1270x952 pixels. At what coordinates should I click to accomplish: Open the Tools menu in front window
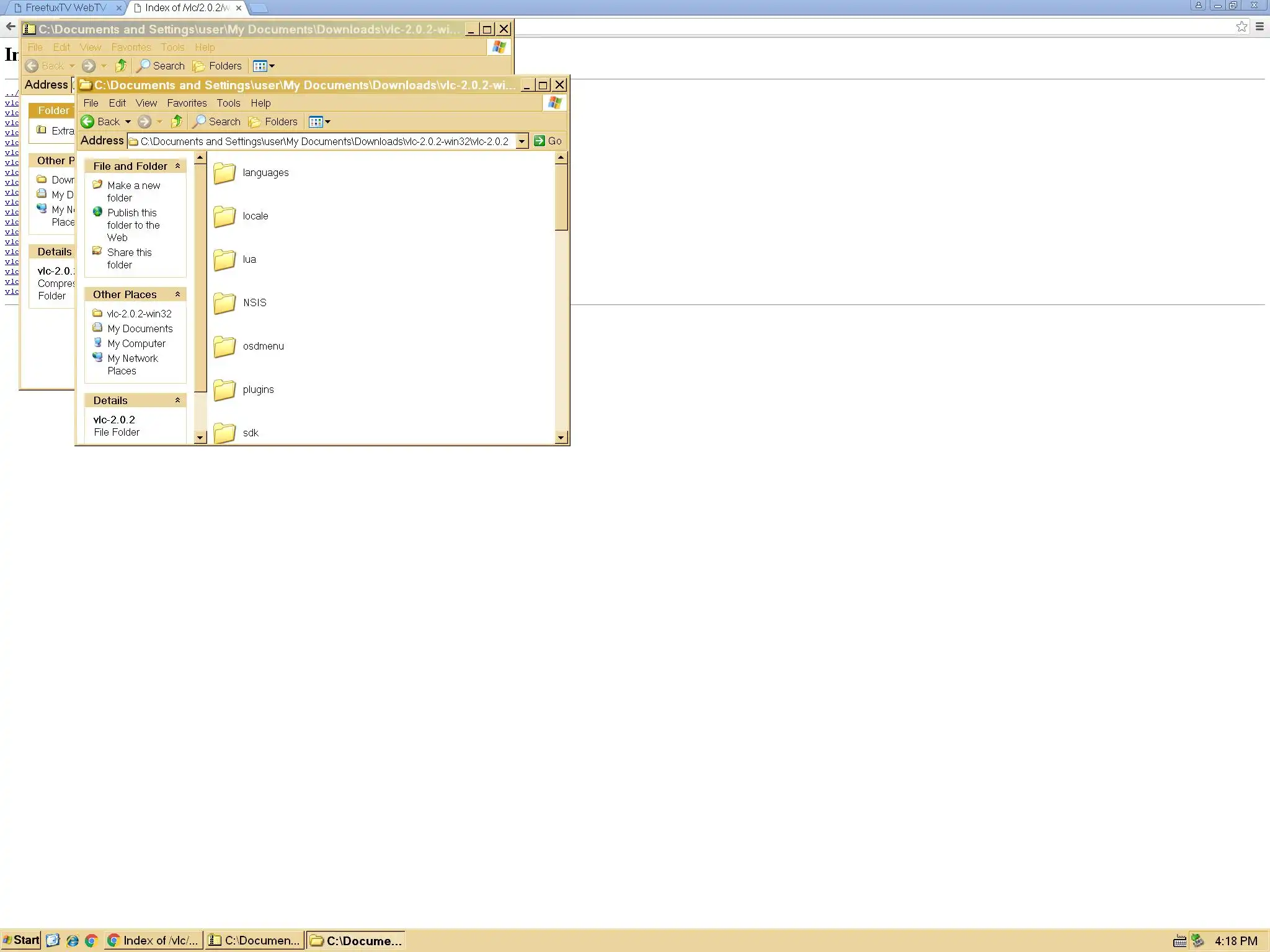pos(228,103)
